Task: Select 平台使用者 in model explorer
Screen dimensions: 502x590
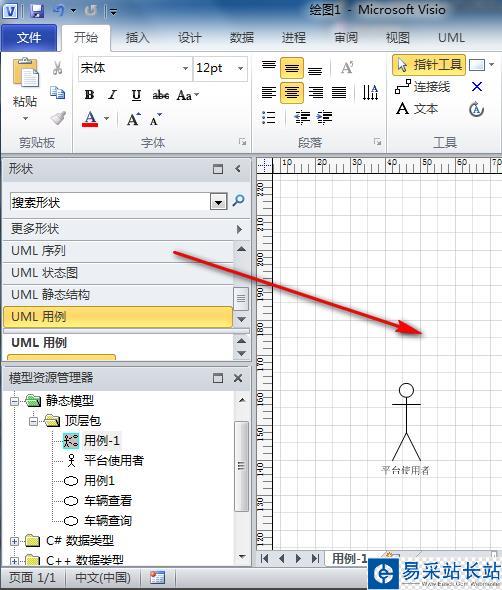Action: point(113,460)
